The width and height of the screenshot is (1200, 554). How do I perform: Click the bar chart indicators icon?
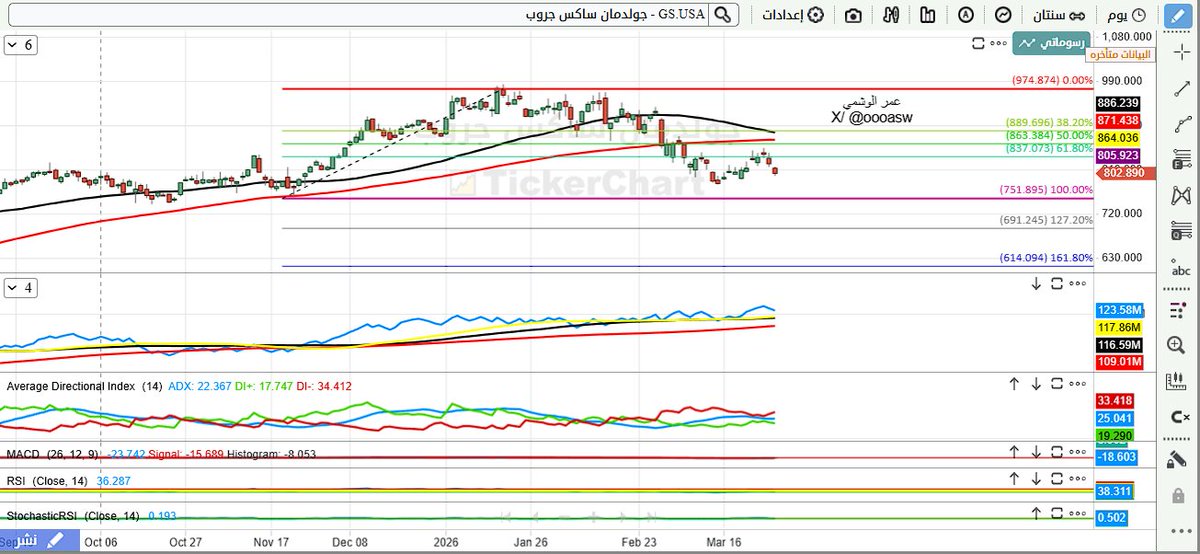[x=929, y=15]
